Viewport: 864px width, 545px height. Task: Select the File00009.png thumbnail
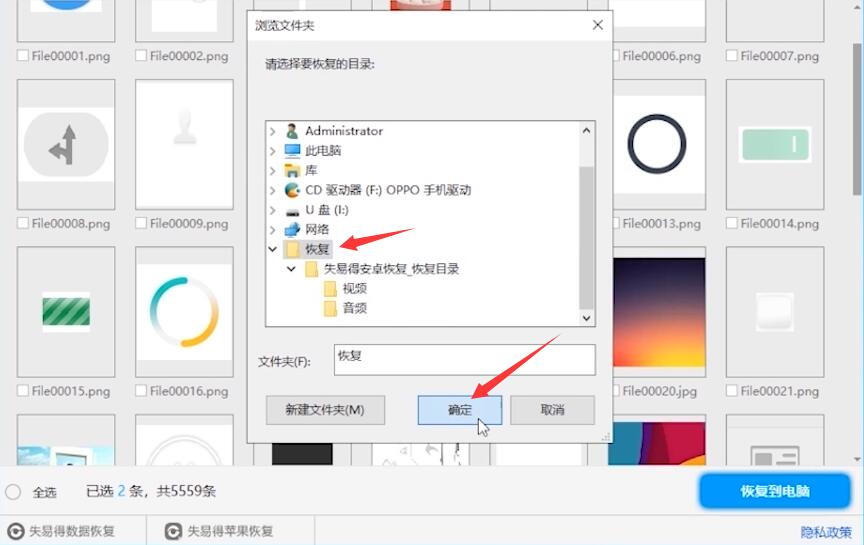[184, 144]
